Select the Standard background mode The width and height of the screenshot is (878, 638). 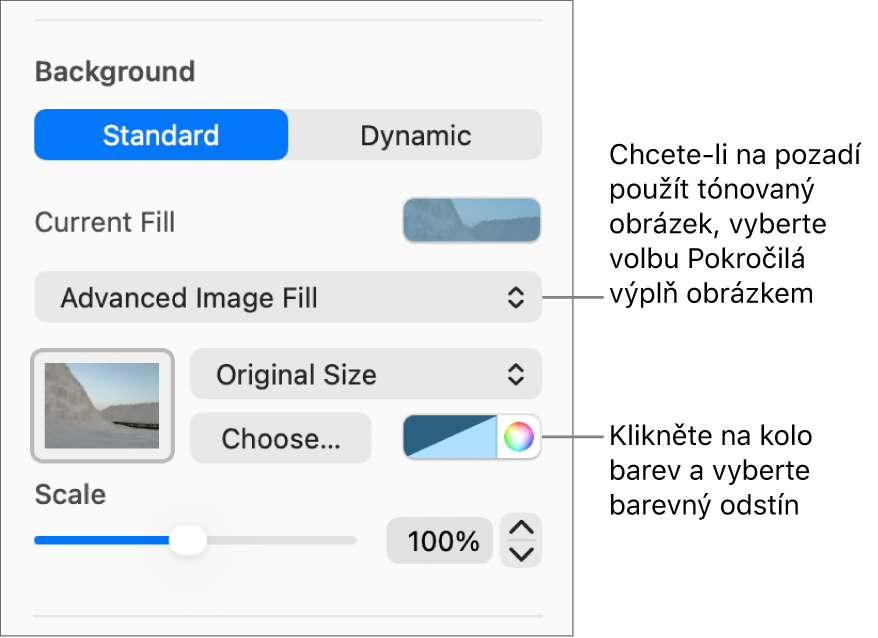coord(161,135)
